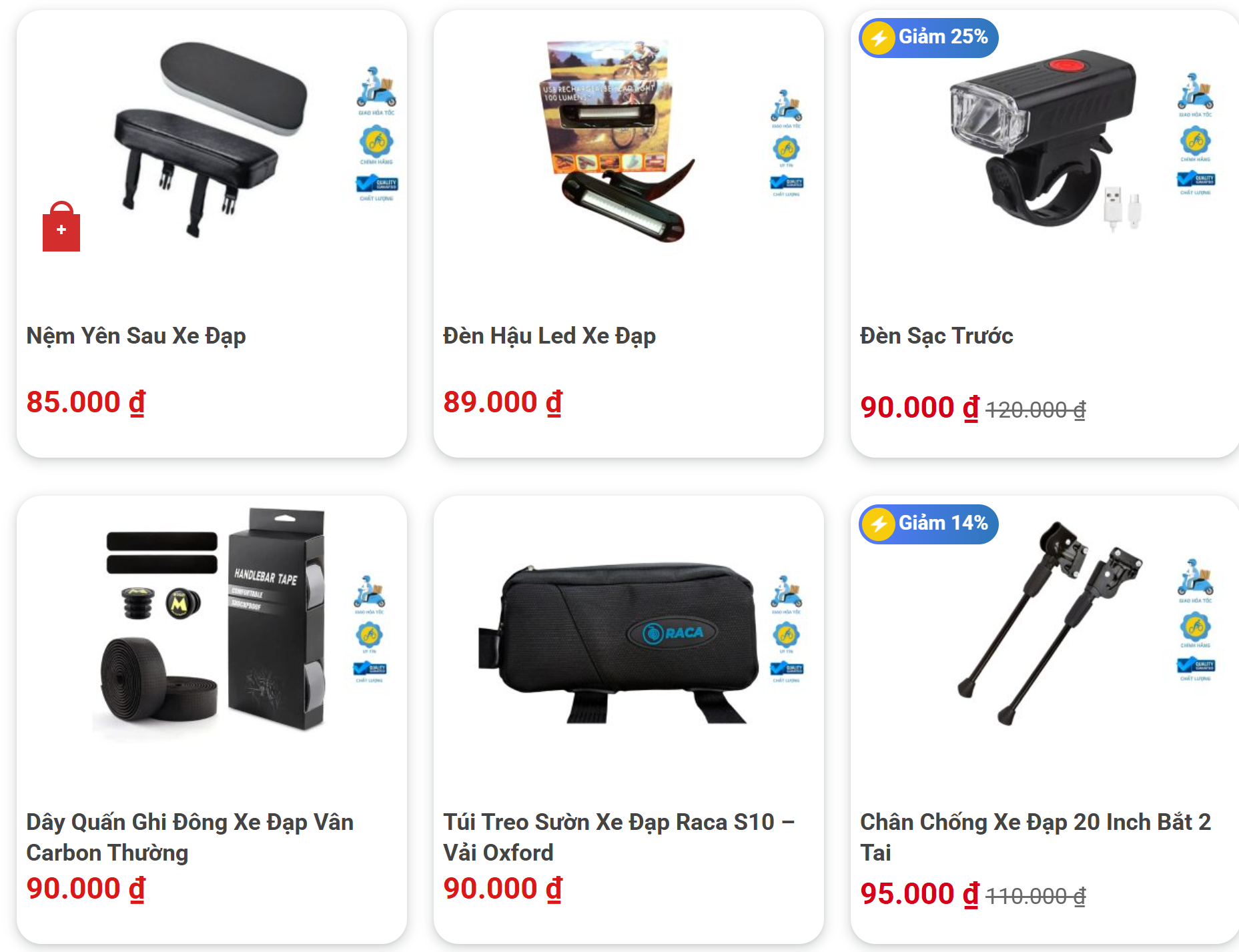Open Dây Quấn Ghi Đông Xe Đạp link
This screenshot has width=1239, height=952.
190,837
